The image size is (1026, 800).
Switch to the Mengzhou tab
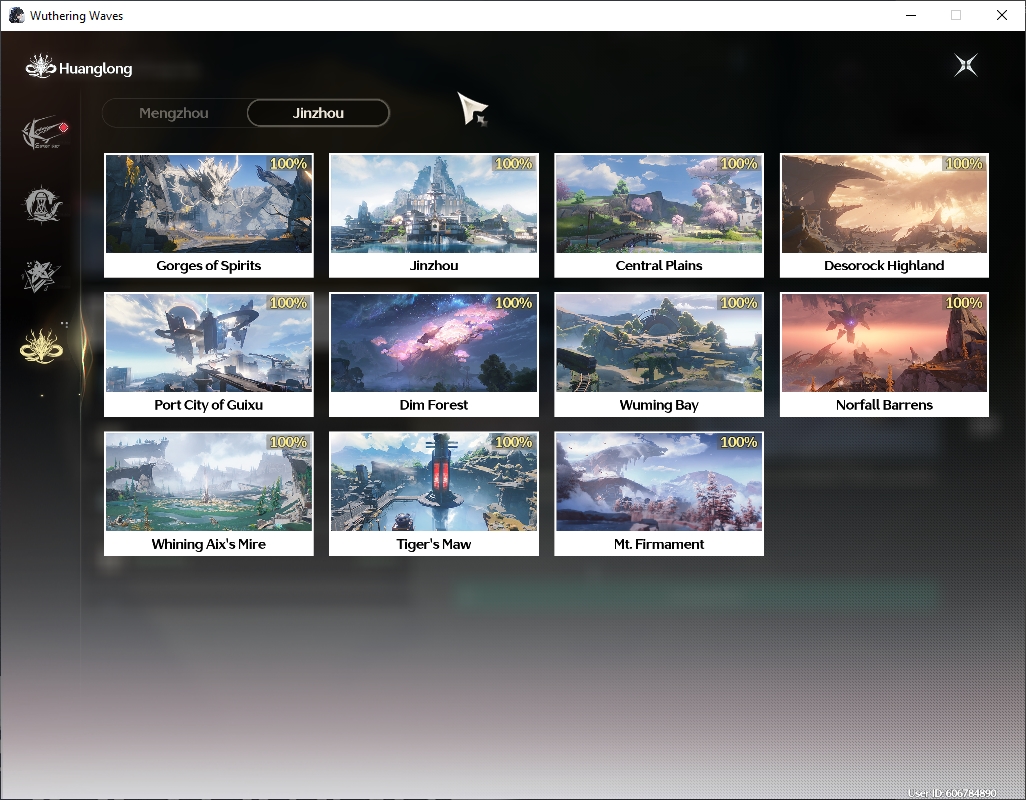coord(173,113)
